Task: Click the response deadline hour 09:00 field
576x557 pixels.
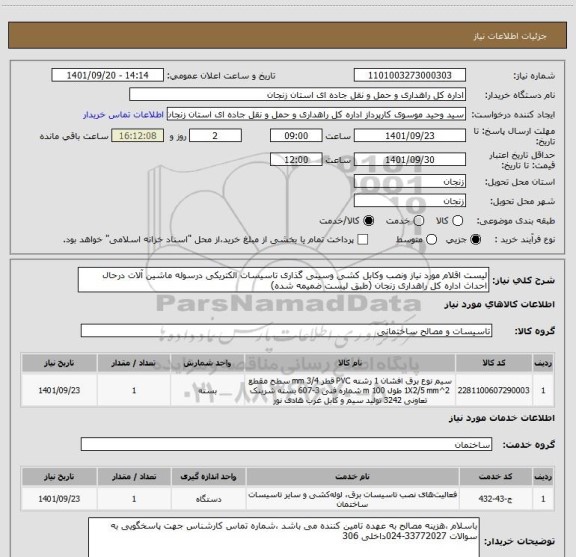Action: click(x=296, y=136)
